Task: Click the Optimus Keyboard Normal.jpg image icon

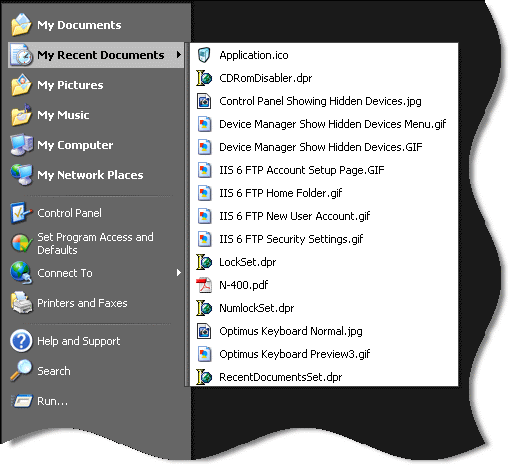Action: point(204,331)
